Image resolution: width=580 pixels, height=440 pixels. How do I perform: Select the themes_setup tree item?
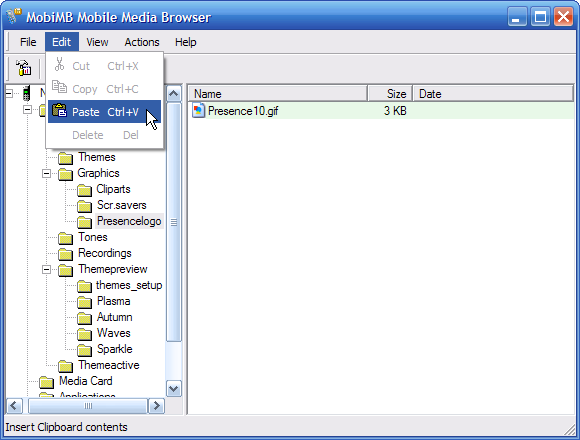(x=129, y=285)
